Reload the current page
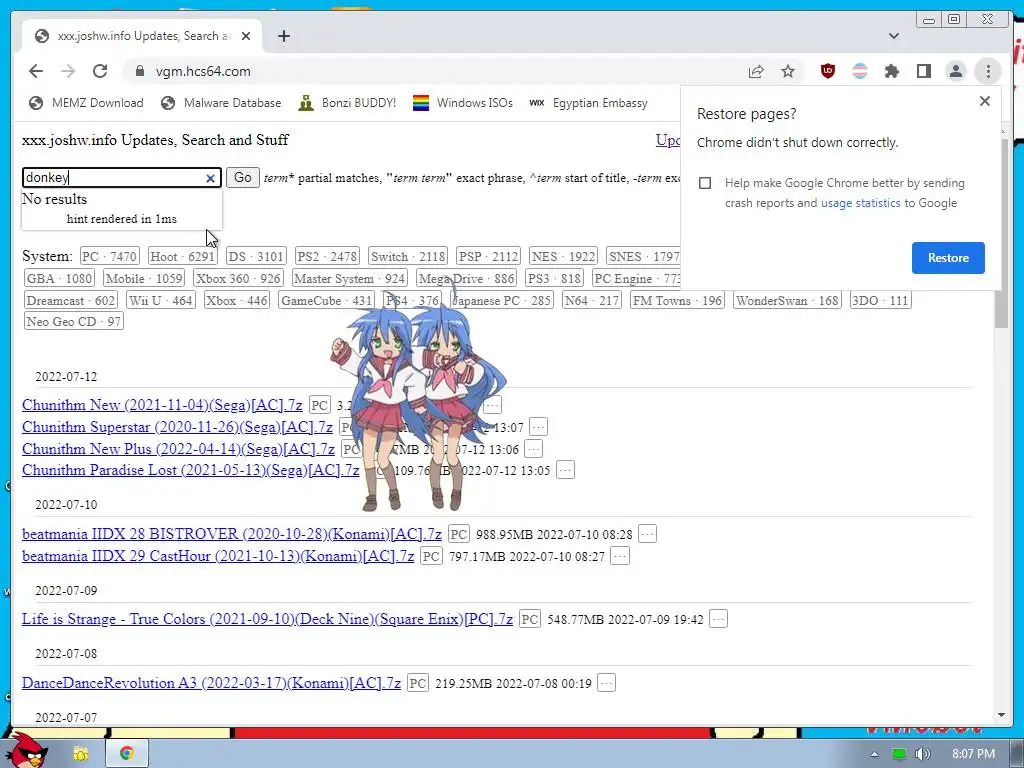The width and height of the screenshot is (1024, 768). (100, 71)
